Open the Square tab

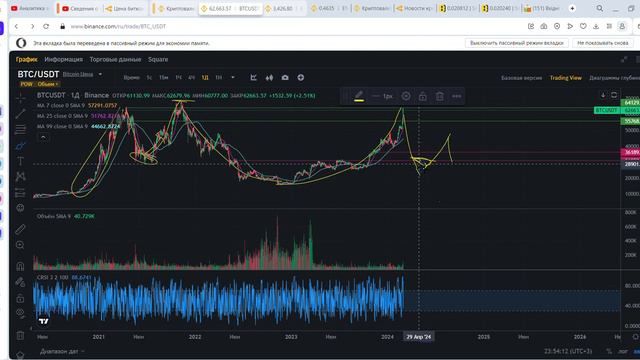pos(158,60)
